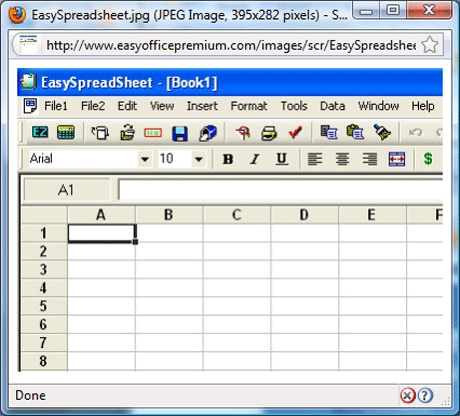Apply currency format dollar icon
Image resolution: width=460 pixels, height=416 pixels.
point(428,159)
